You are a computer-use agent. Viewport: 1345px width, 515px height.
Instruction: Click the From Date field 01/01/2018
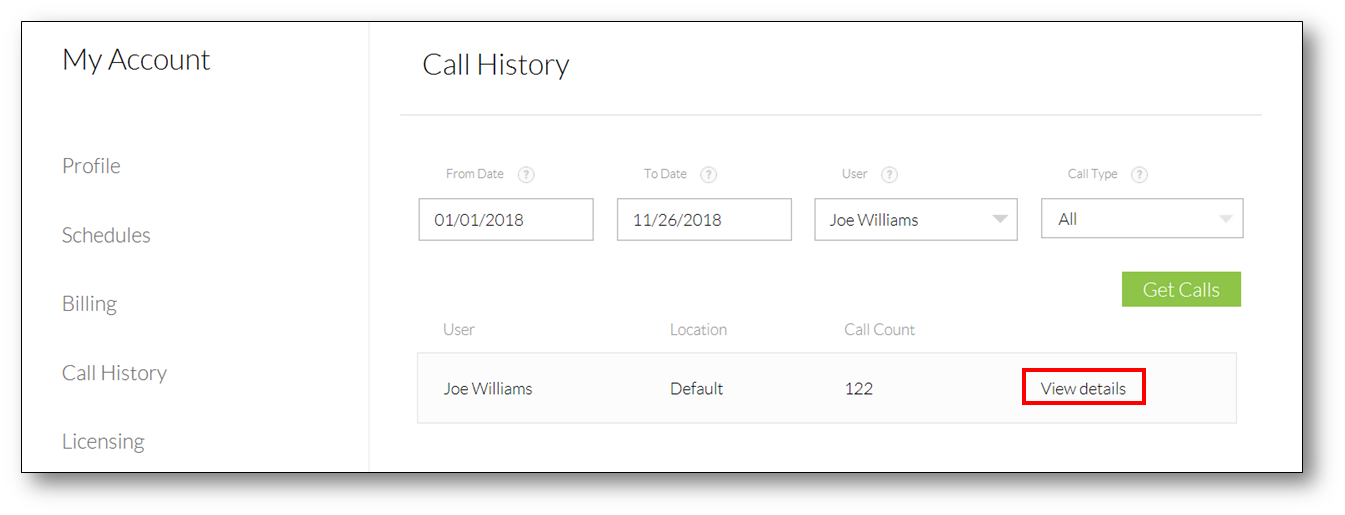tap(506, 219)
